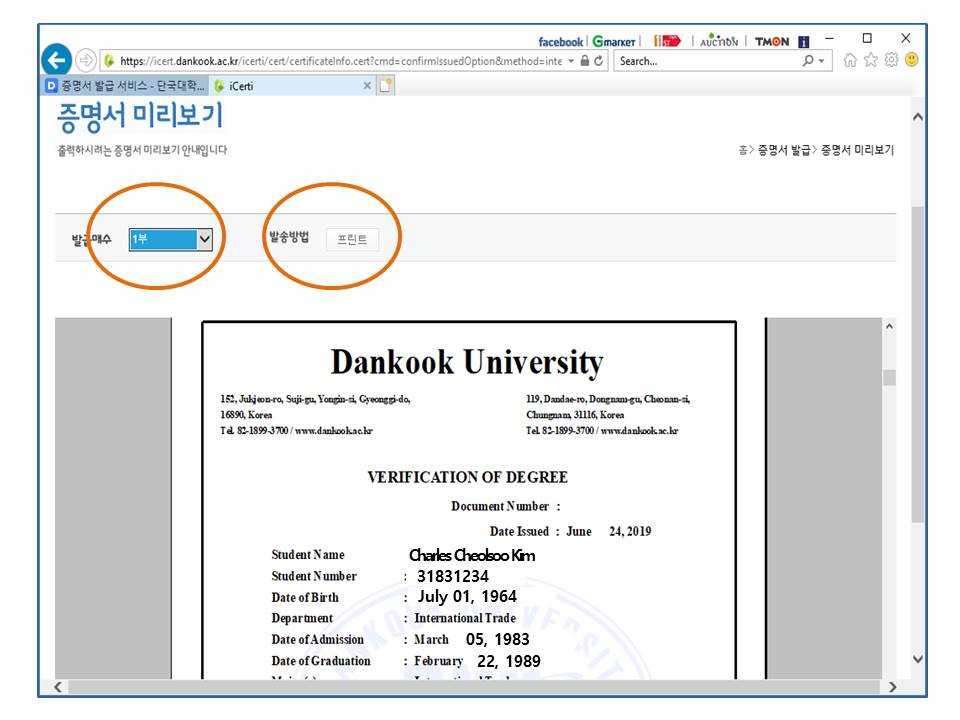Click the page's vertical scrollbar down arrow

pyautogui.click(x=918, y=659)
